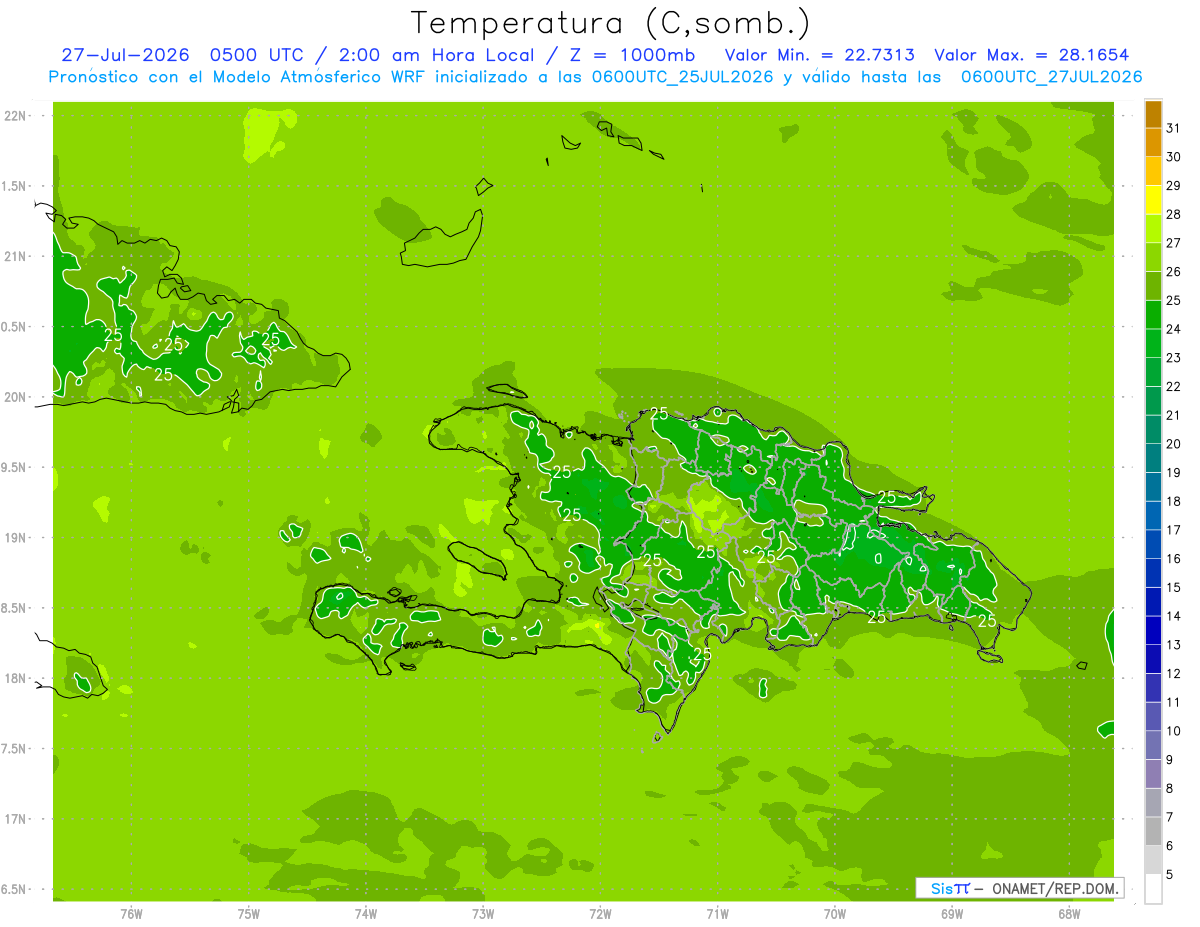Pick the orange swatch between 30 and 31
The image size is (1200, 927).
tap(1153, 142)
